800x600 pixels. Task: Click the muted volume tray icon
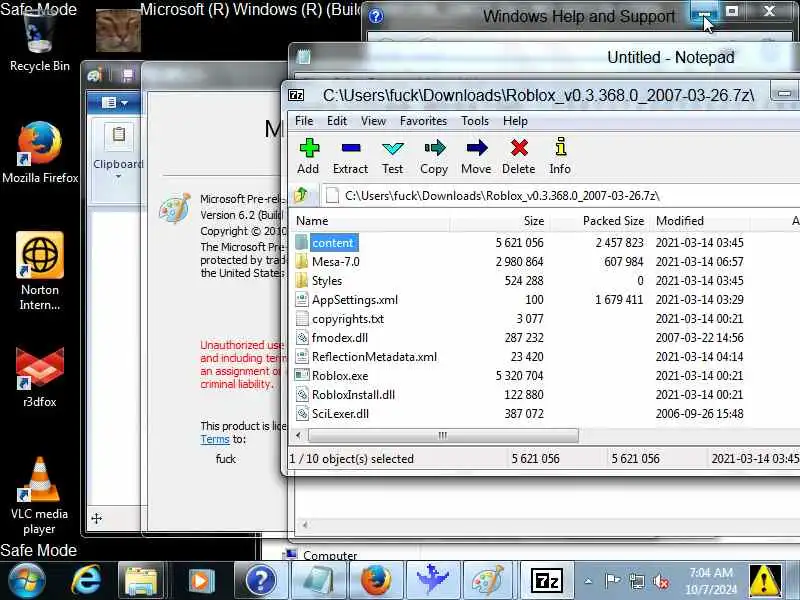click(661, 581)
